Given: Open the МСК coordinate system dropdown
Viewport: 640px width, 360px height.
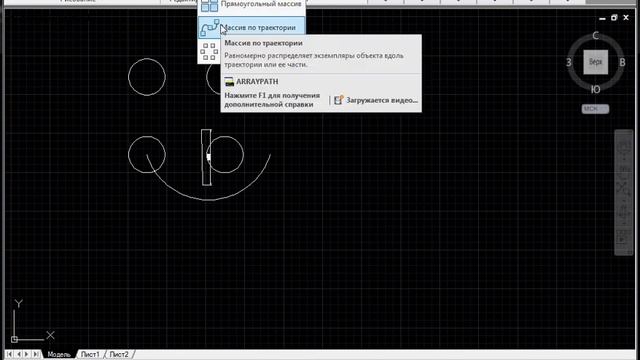Looking at the screenshot, I should [x=595, y=109].
